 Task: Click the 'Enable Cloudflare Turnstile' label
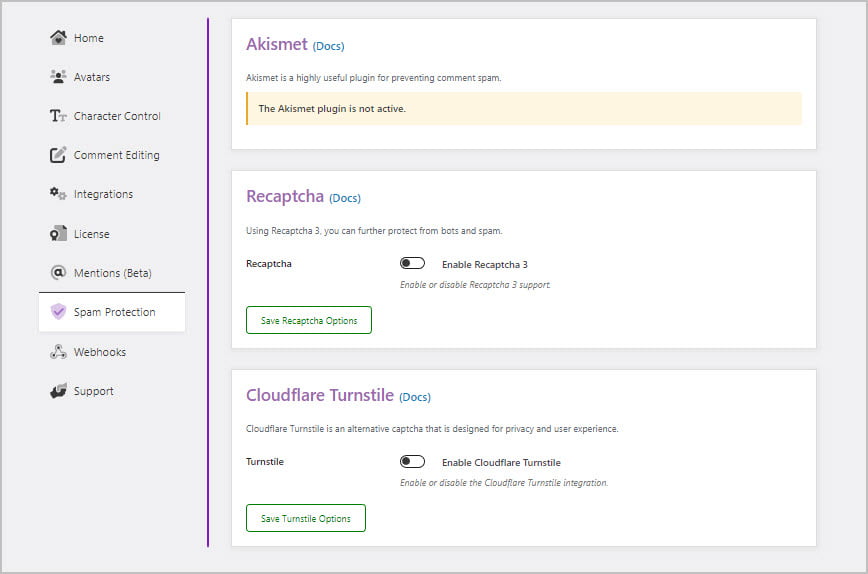tap(501, 462)
